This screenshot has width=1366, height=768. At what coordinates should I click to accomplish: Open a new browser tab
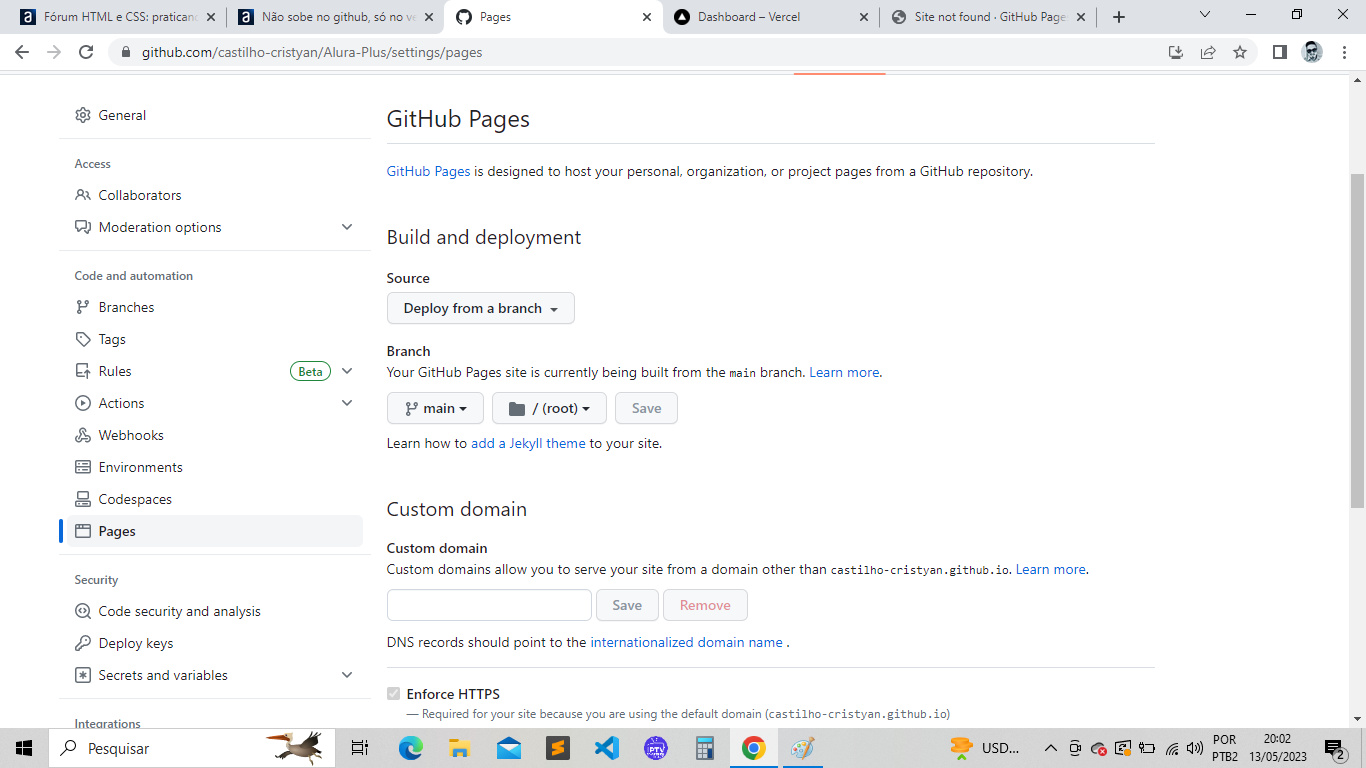pyautogui.click(x=1119, y=17)
